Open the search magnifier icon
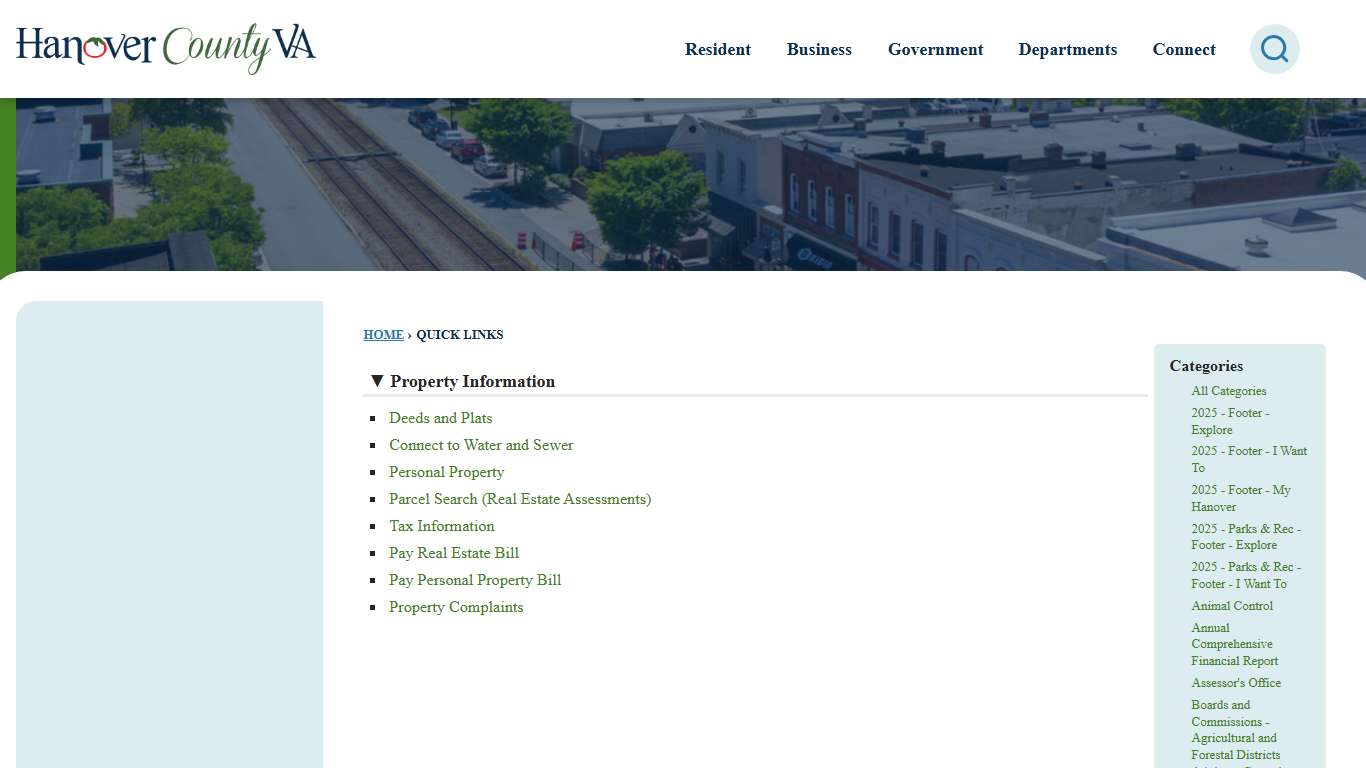 click(1274, 48)
